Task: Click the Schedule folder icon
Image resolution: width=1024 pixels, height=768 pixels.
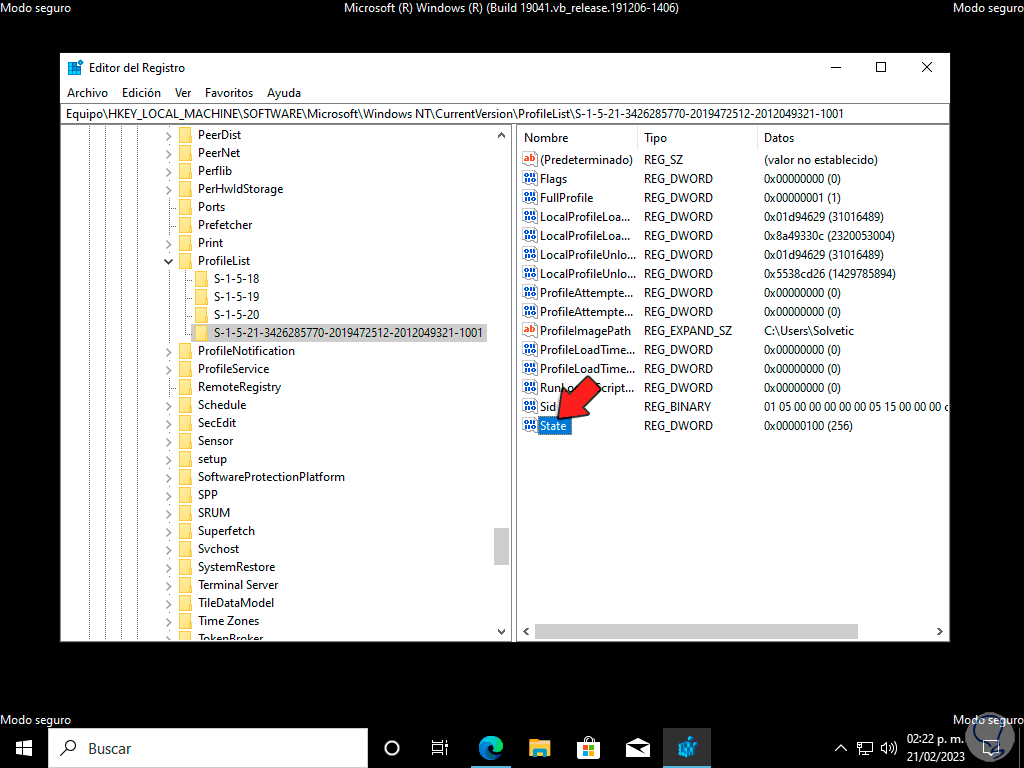Action: (185, 405)
